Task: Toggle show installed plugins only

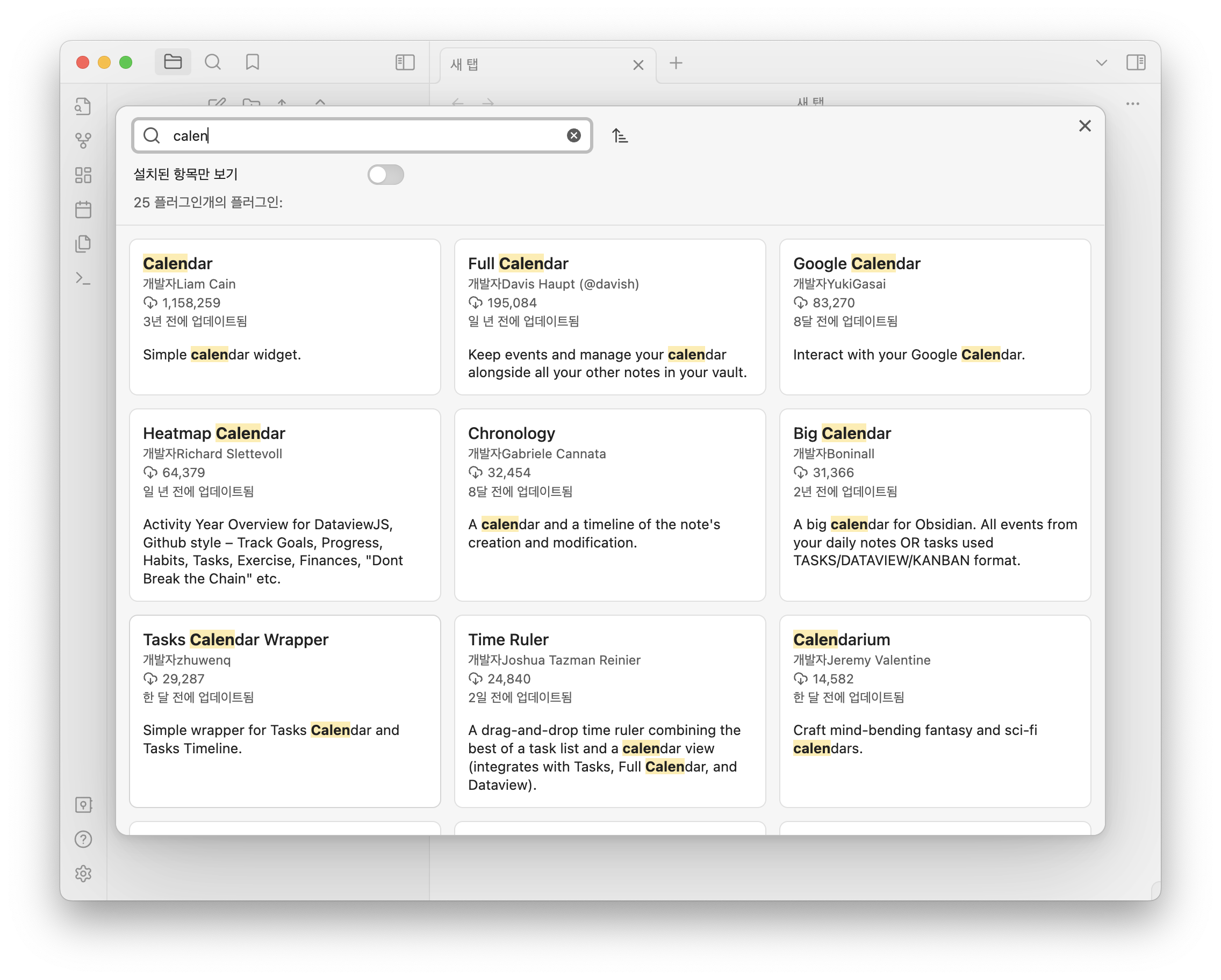Action: 385,175
